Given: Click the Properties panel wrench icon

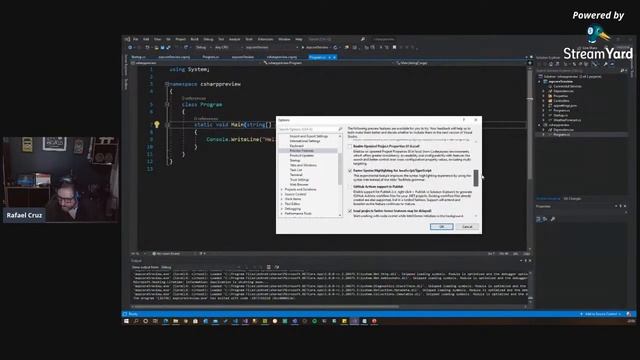Looking at the screenshot, I should [553, 219].
